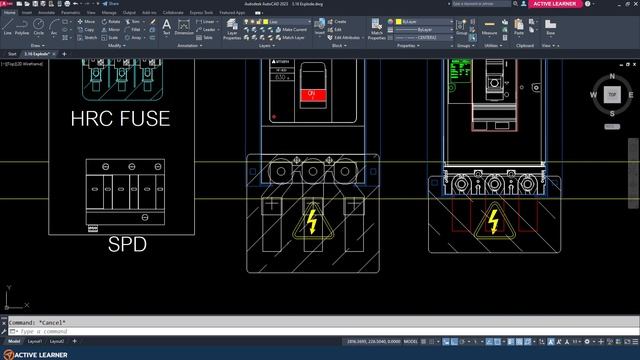This screenshot has width=640, height=360.
Task: Open the ByLayer lineweight dropdown
Action: click(x=424, y=30)
